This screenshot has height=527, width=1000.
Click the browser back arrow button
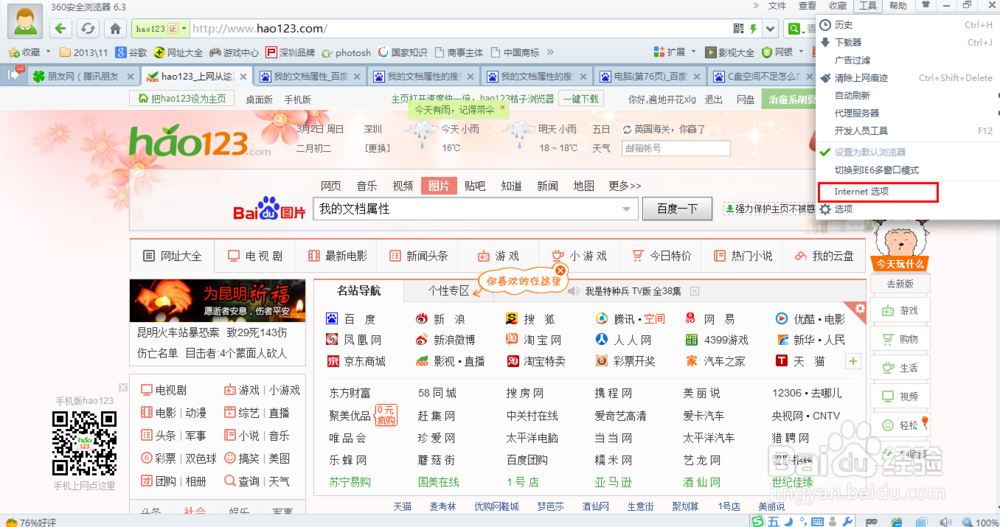click(61, 29)
